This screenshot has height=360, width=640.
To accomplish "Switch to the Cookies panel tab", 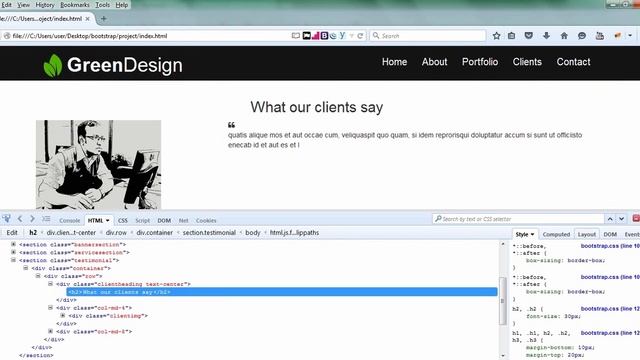I will click(206, 220).
